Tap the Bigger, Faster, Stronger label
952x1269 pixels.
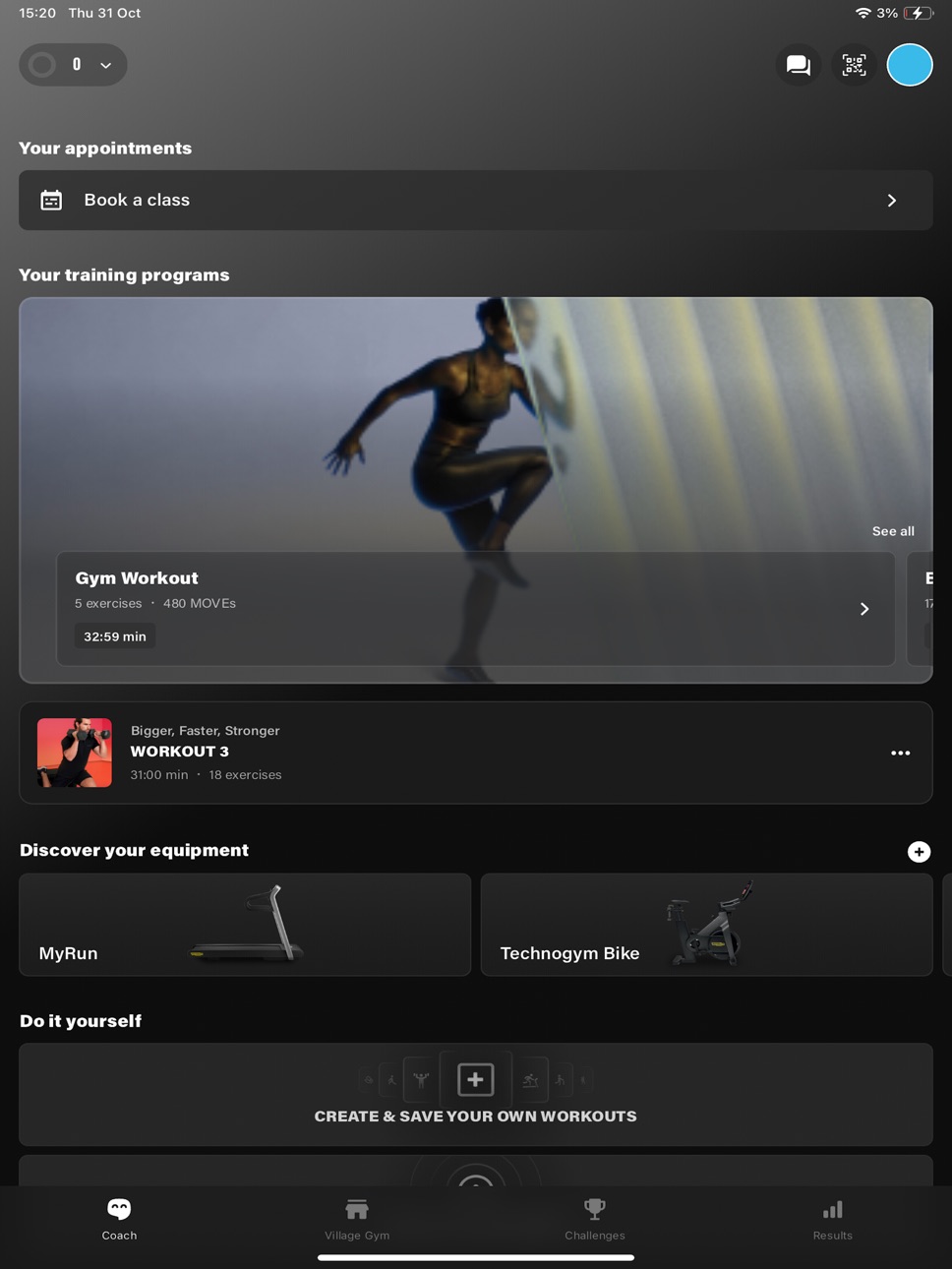[x=206, y=731]
